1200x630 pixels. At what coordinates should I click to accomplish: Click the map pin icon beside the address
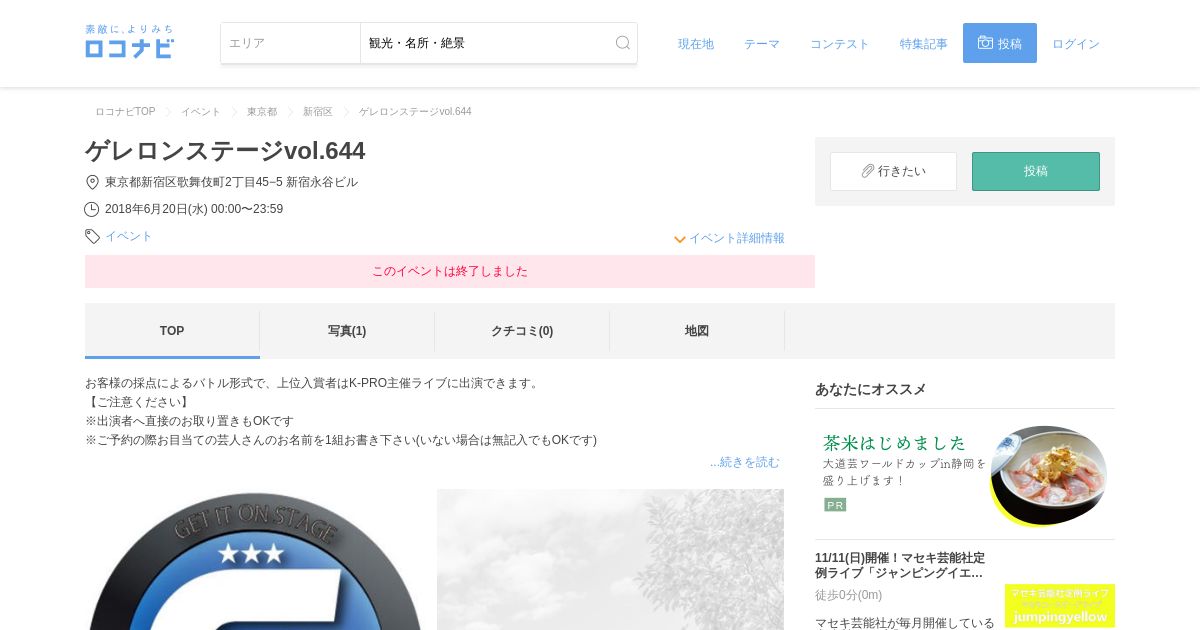point(92,182)
